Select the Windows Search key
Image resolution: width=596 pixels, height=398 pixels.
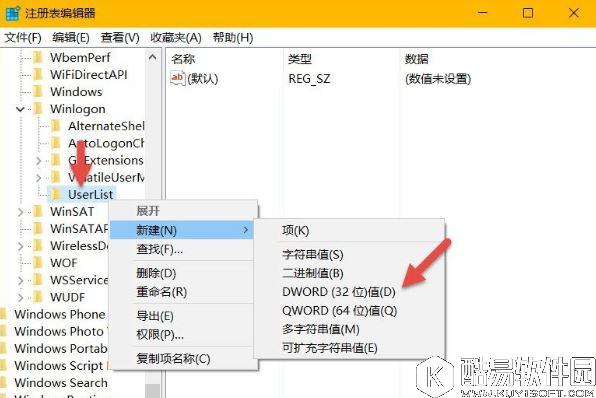tap(61, 382)
